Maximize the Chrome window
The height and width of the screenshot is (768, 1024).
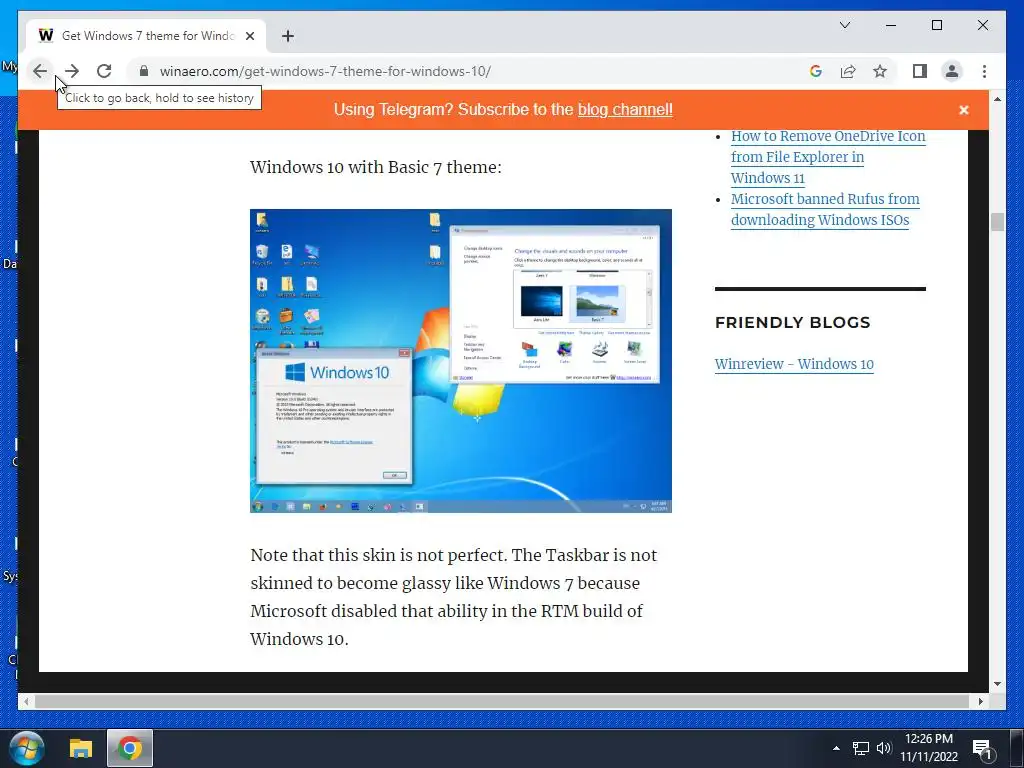coord(936,25)
